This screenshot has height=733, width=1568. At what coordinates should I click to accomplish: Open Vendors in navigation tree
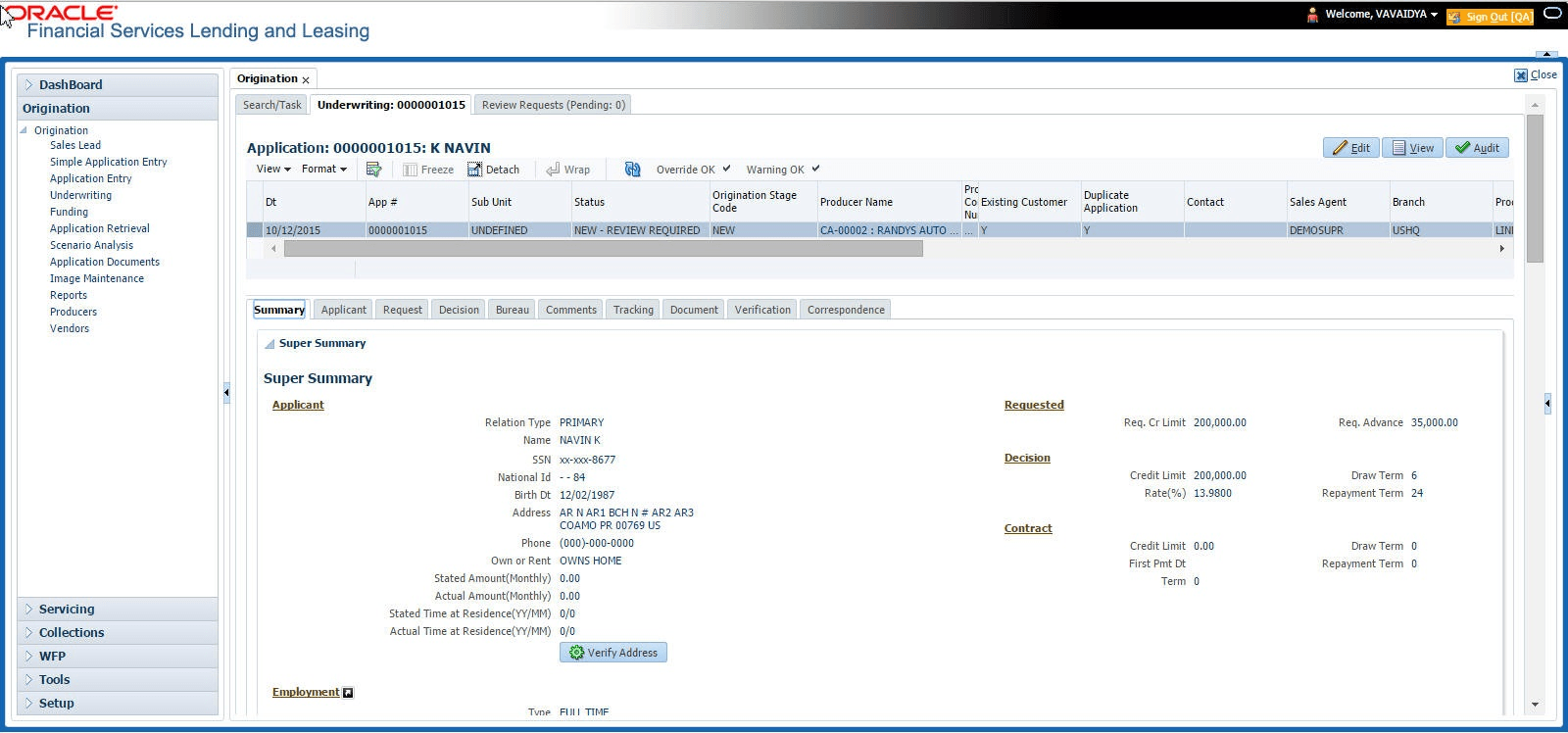(x=70, y=328)
